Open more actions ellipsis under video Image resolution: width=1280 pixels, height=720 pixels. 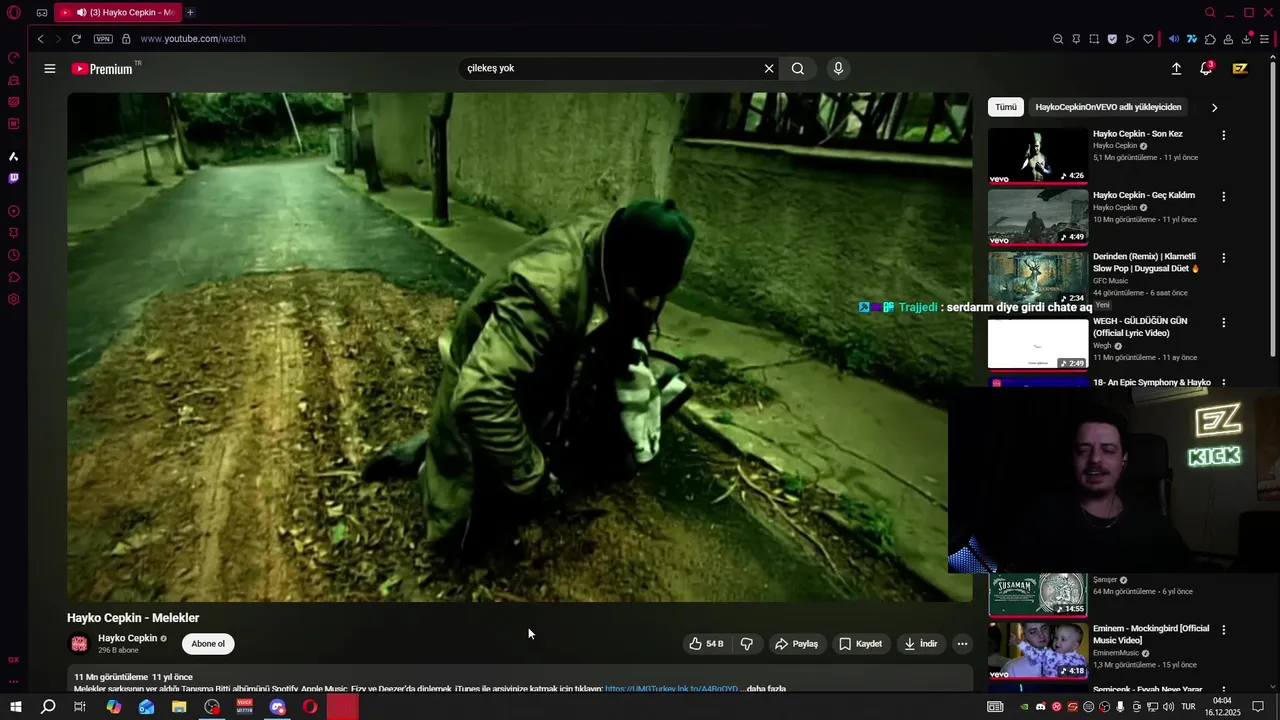(962, 644)
